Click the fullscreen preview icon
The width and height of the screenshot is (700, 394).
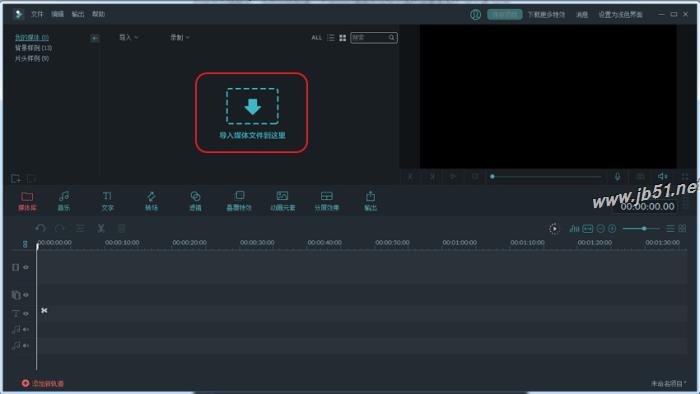pyautogui.click(x=685, y=177)
